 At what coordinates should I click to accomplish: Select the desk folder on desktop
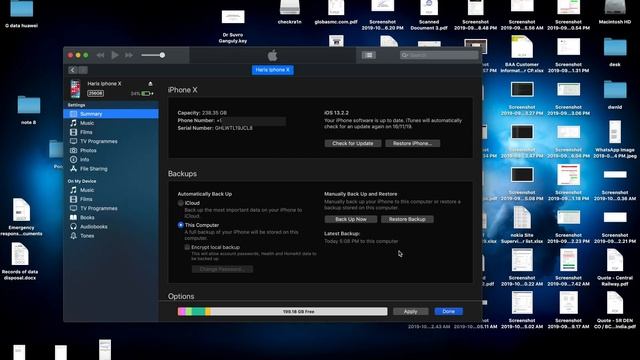[x=615, y=52]
